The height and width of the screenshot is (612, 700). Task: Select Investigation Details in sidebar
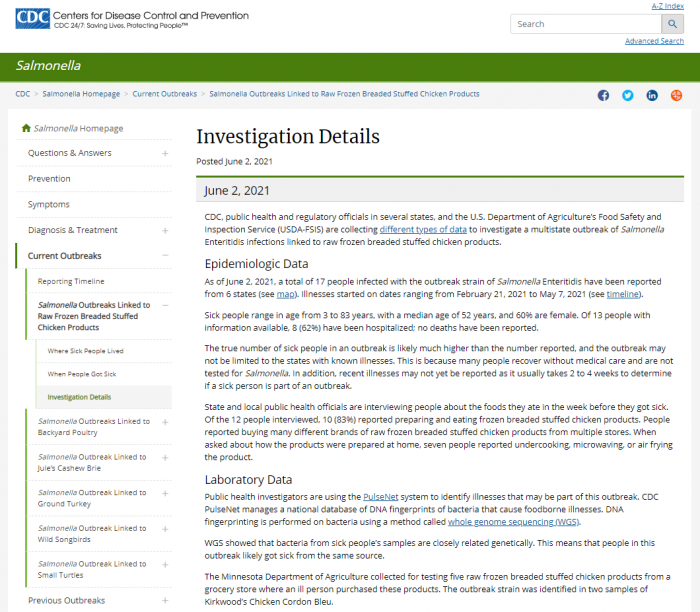pyautogui.click(x=79, y=397)
